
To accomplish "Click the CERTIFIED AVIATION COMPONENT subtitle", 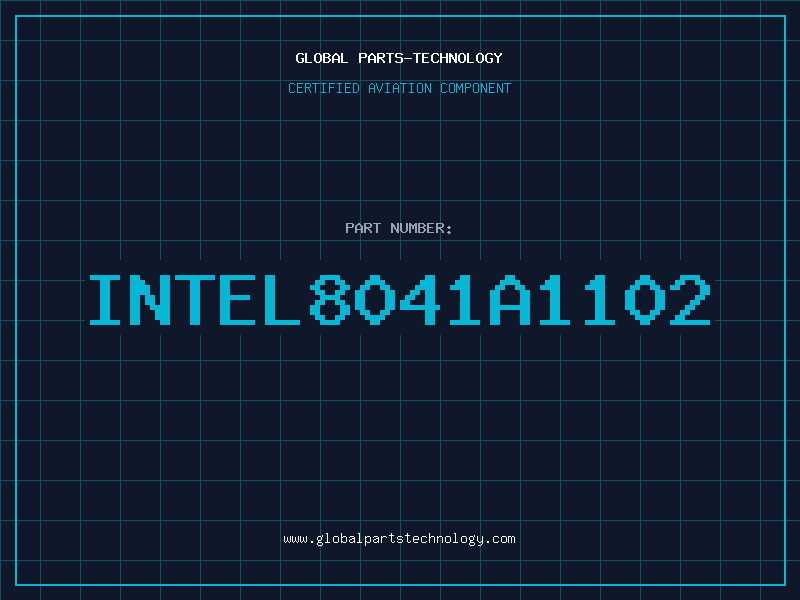I will point(399,88).
